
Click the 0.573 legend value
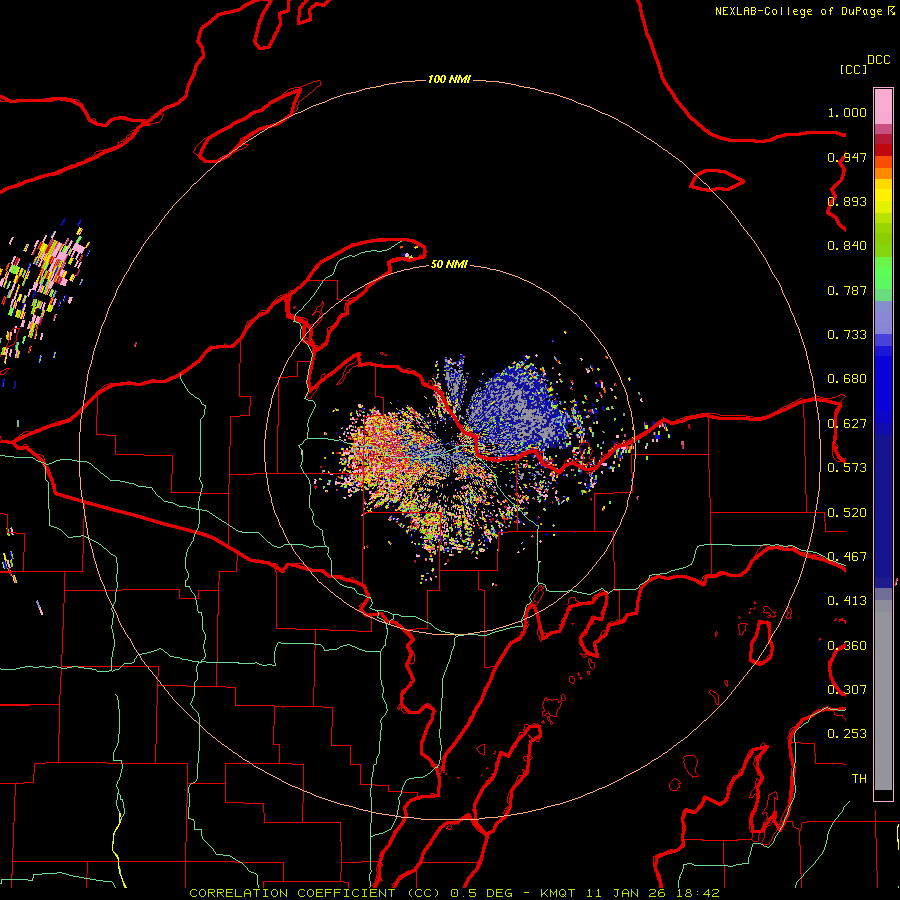pos(847,468)
